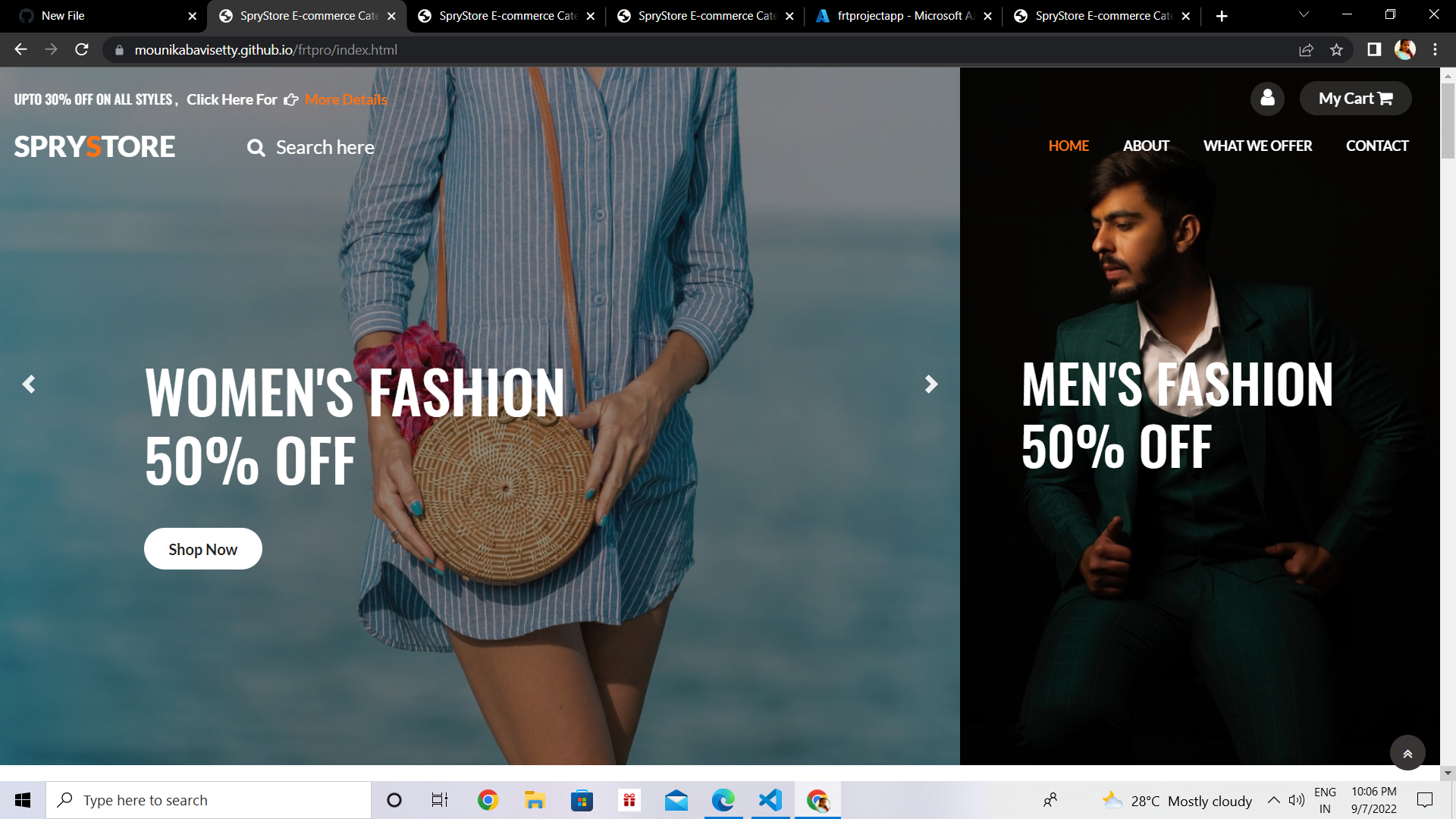The height and width of the screenshot is (819, 1456).
Task: Open the Chrome three-dot menu
Action: click(x=1435, y=50)
